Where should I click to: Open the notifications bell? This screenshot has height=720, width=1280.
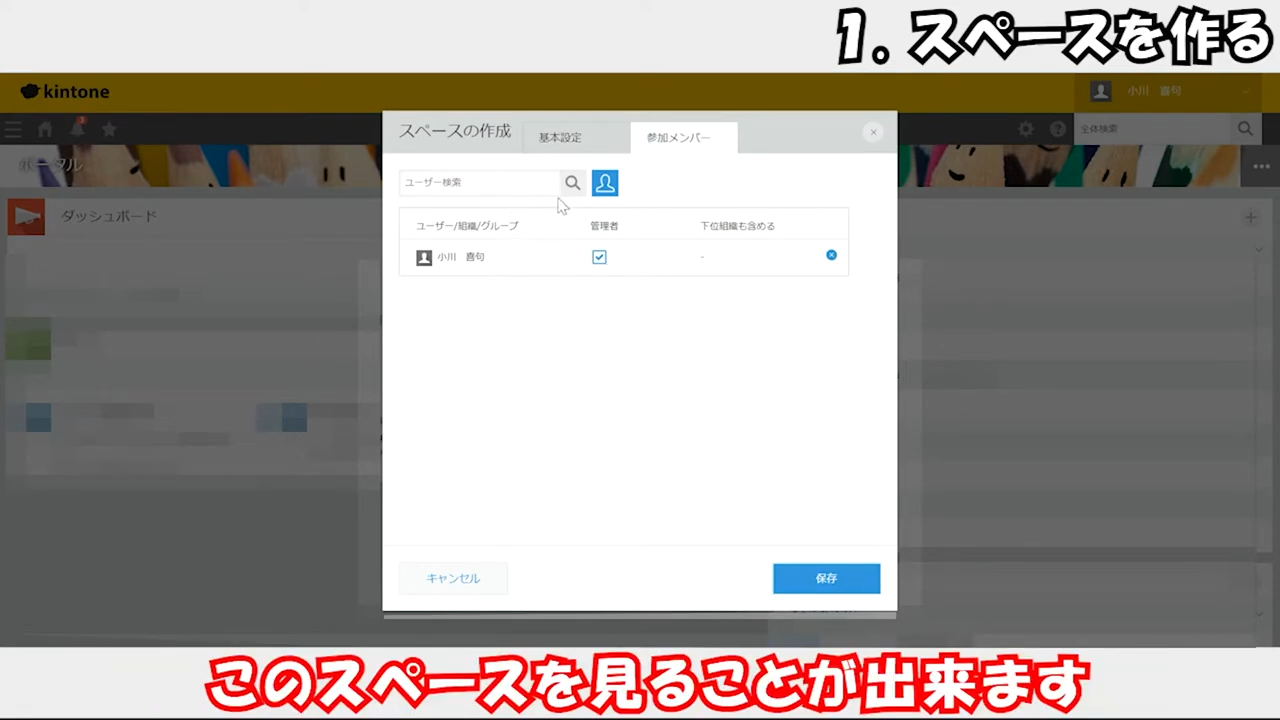tap(77, 129)
